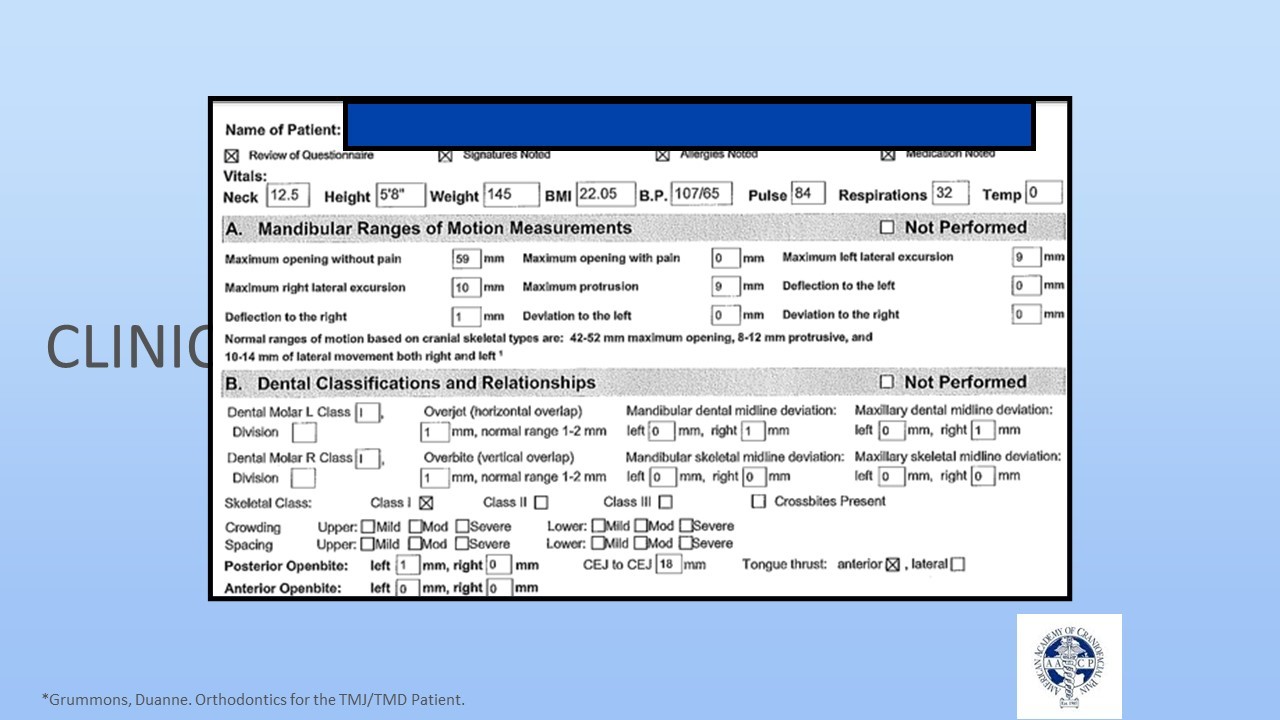Click Maximum right lateral excursion field 10
The image size is (1280, 720).
click(x=467, y=288)
